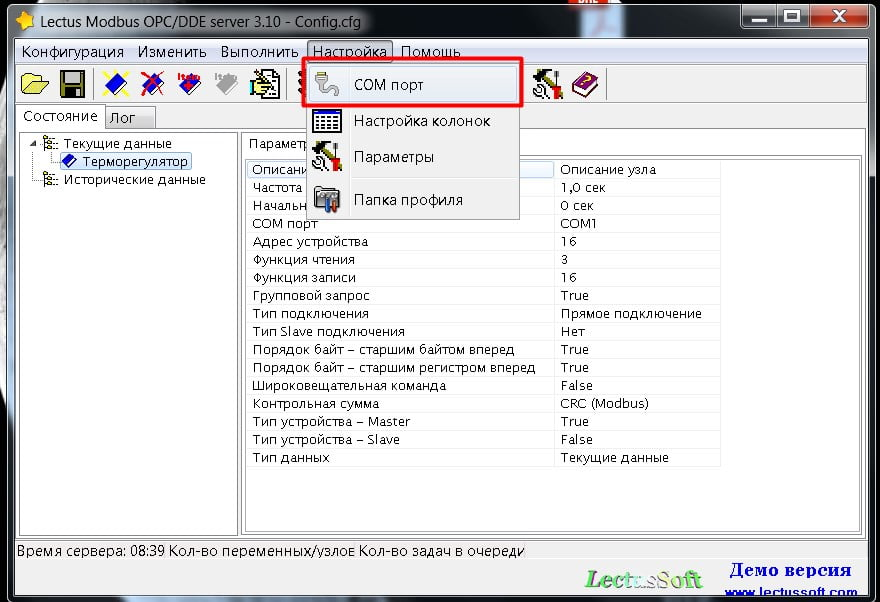This screenshot has width=880, height=602.
Task: Click the greyed-out Item toolbar icon
Action: pyautogui.click(x=226, y=84)
